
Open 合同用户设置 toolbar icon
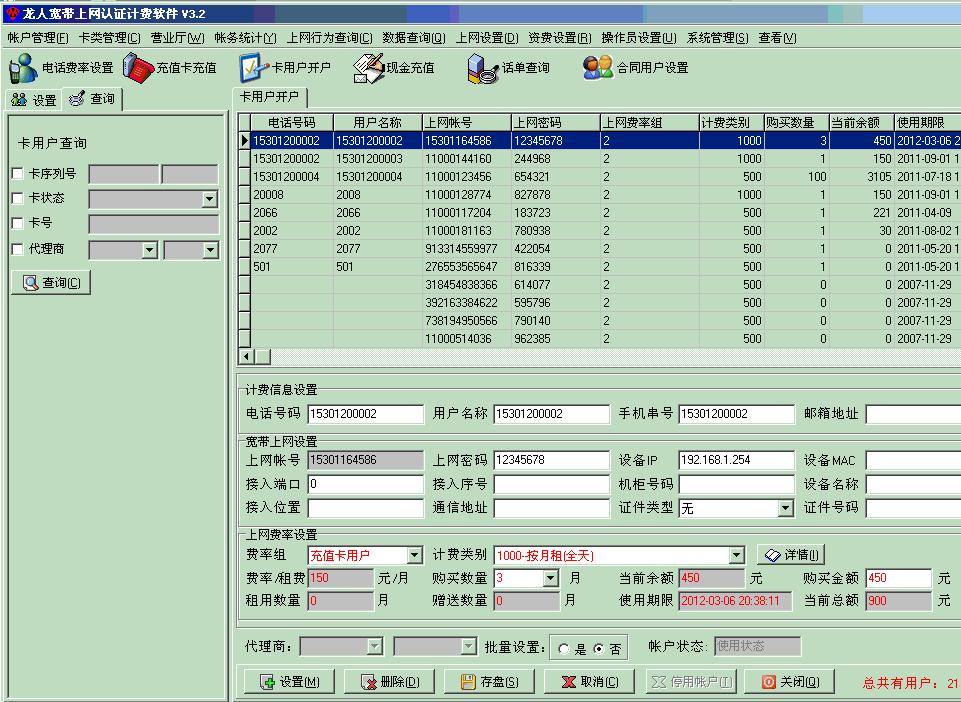click(598, 67)
